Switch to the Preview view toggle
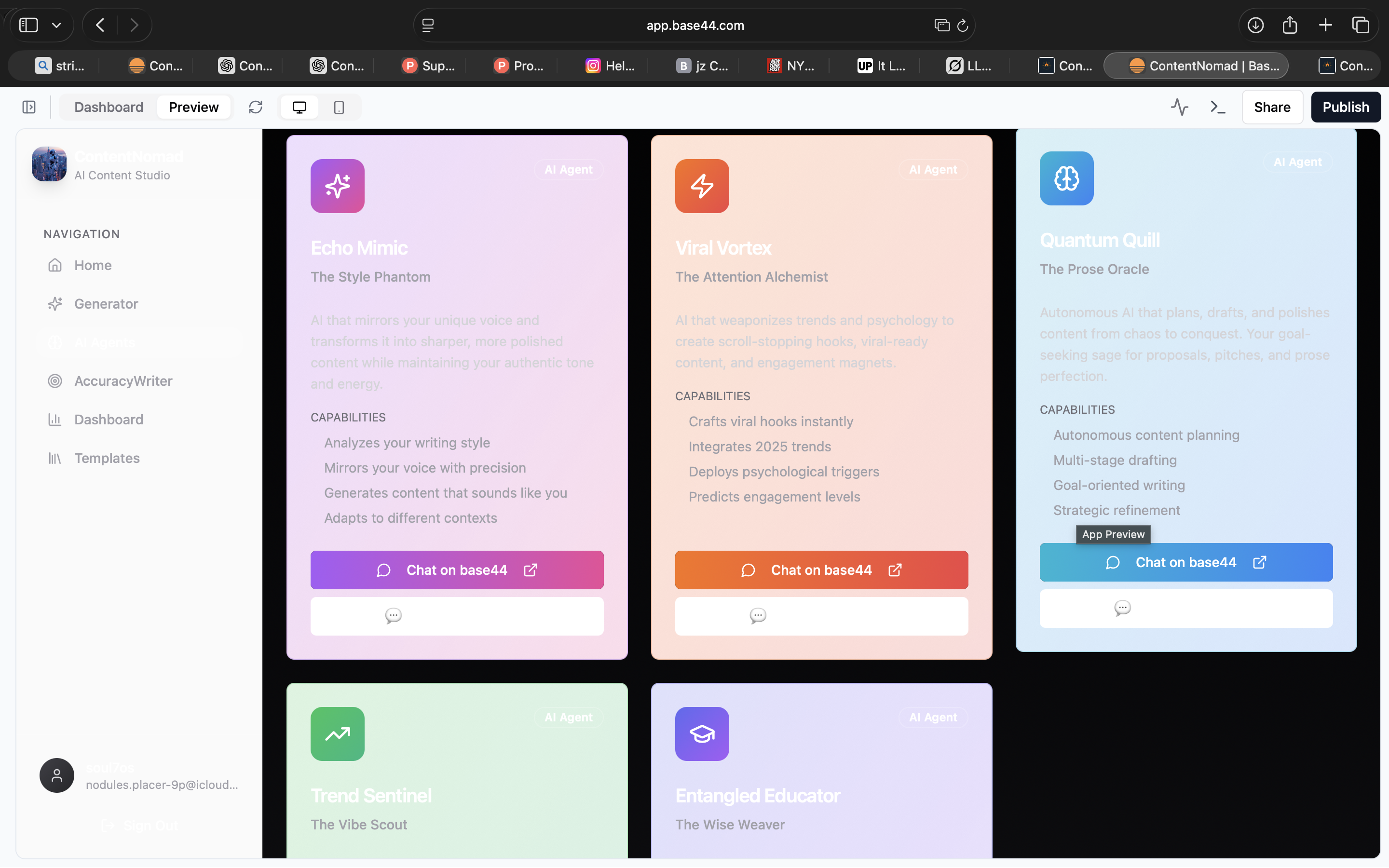The width and height of the screenshot is (1389, 868). click(193, 108)
